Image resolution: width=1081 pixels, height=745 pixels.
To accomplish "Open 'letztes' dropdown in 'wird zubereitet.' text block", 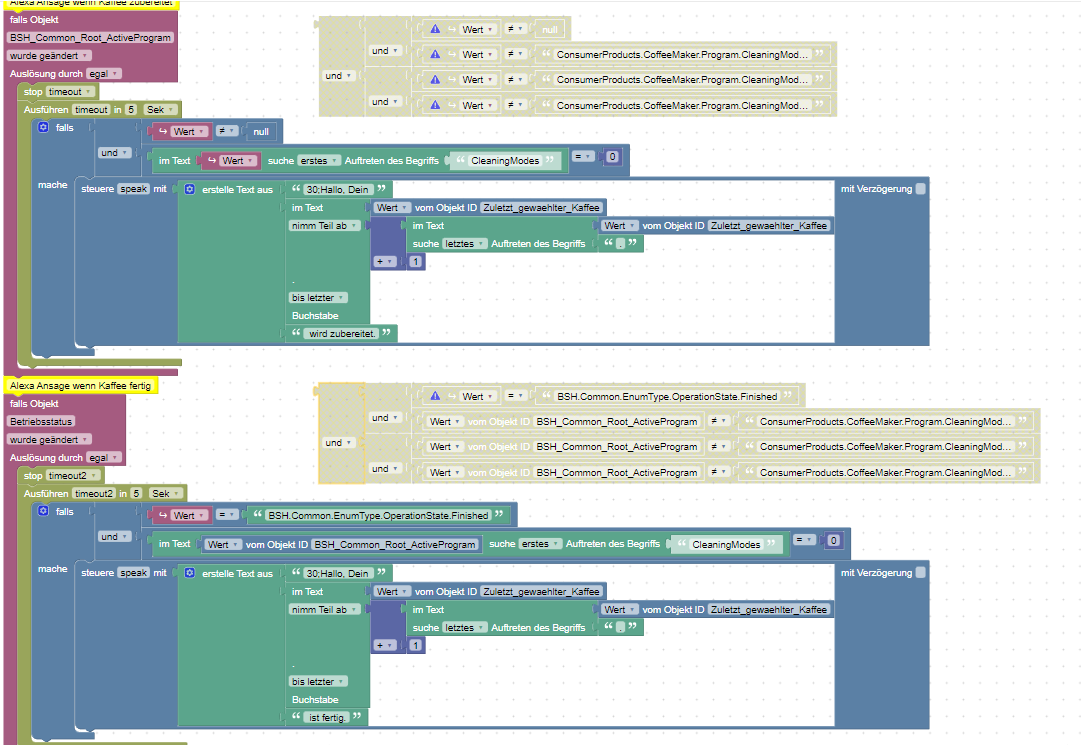I will click(464, 243).
